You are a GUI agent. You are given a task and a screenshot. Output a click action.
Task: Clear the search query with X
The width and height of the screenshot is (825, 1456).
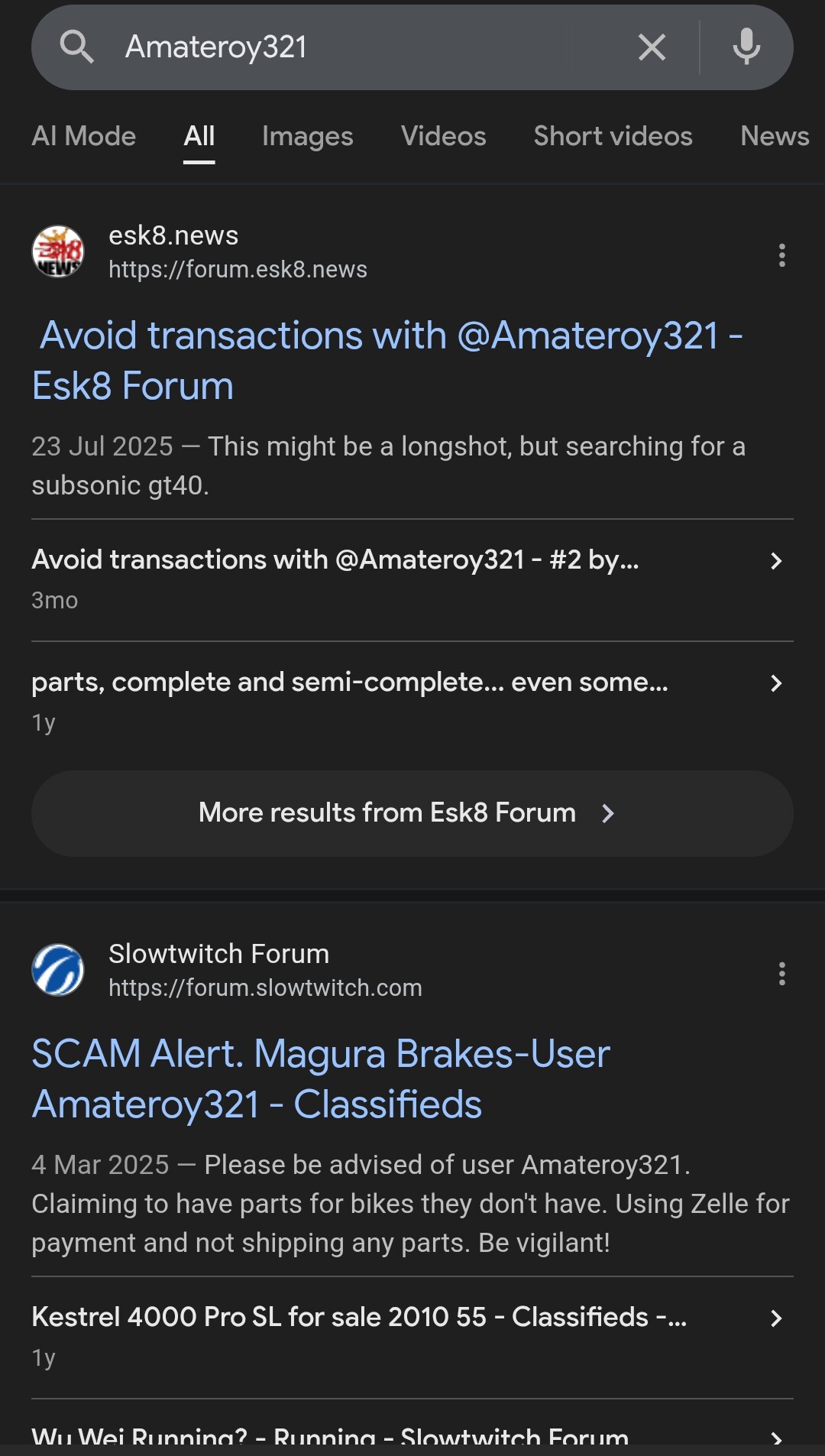[x=652, y=47]
